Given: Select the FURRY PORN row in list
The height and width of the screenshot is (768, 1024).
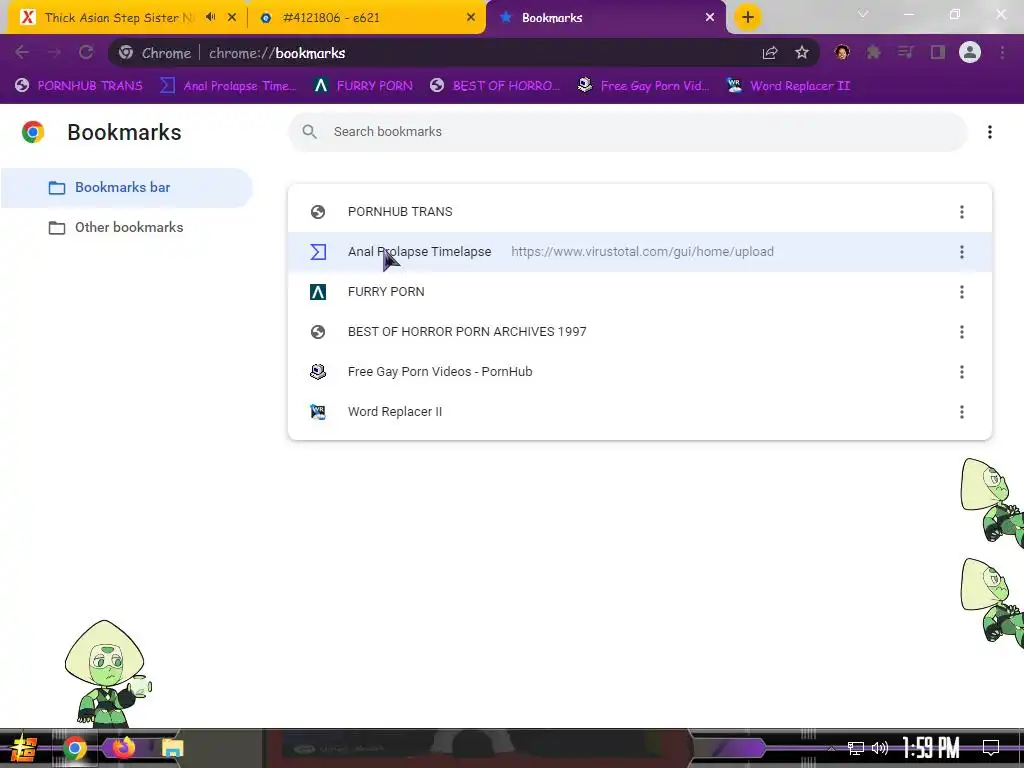Looking at the screenshot, I should click(x=639, y=292).
